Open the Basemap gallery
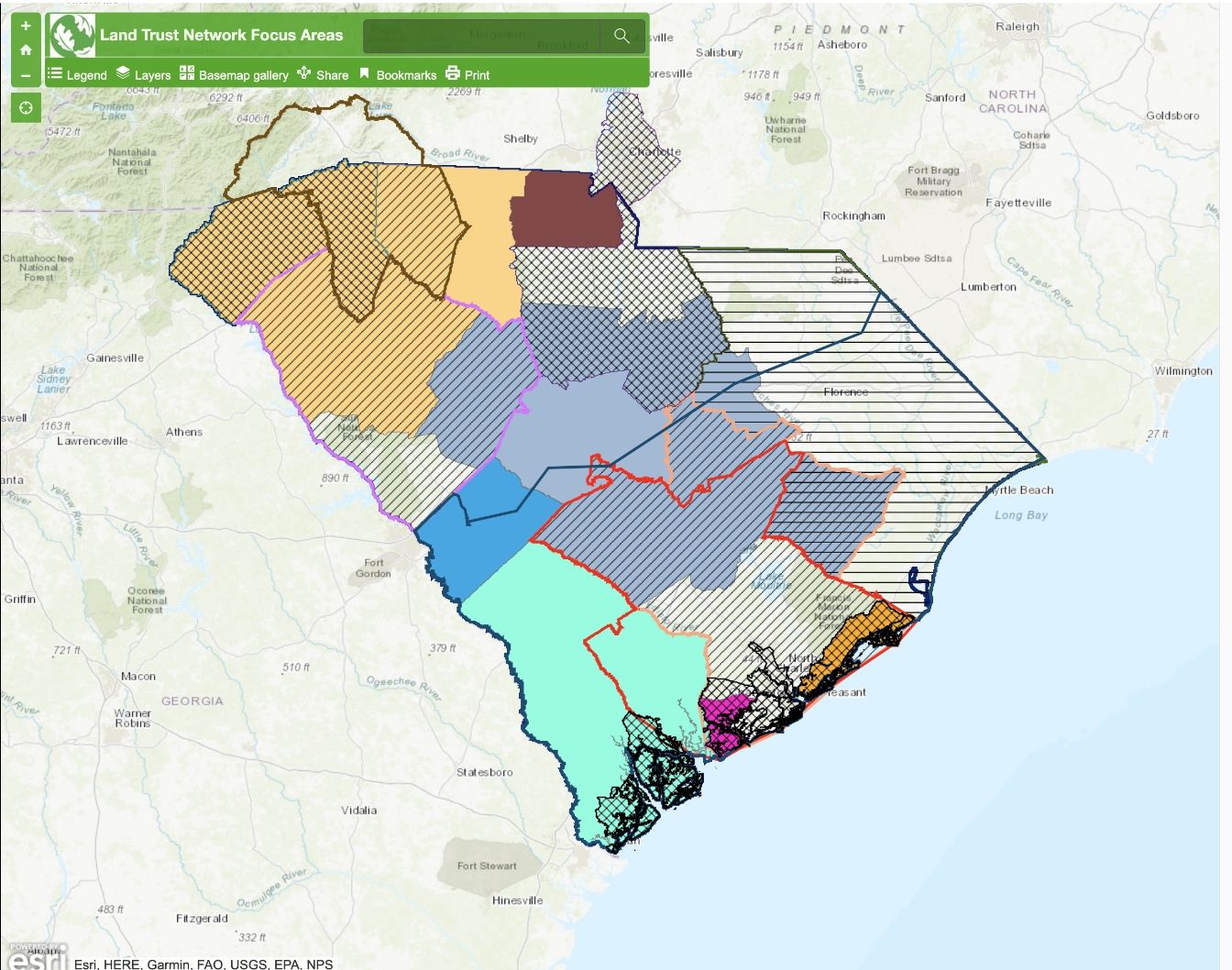 [x=234, y=74]
